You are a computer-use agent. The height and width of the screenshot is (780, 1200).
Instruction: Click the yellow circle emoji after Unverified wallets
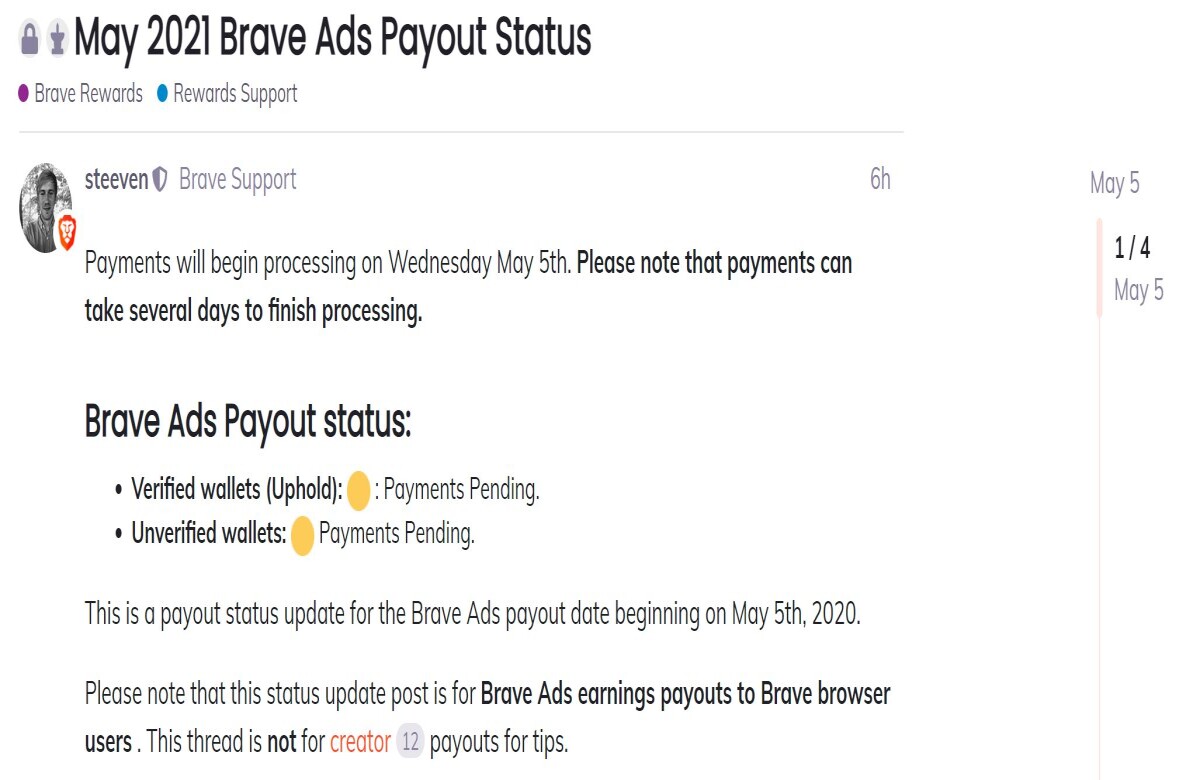(x=302, y=534)
